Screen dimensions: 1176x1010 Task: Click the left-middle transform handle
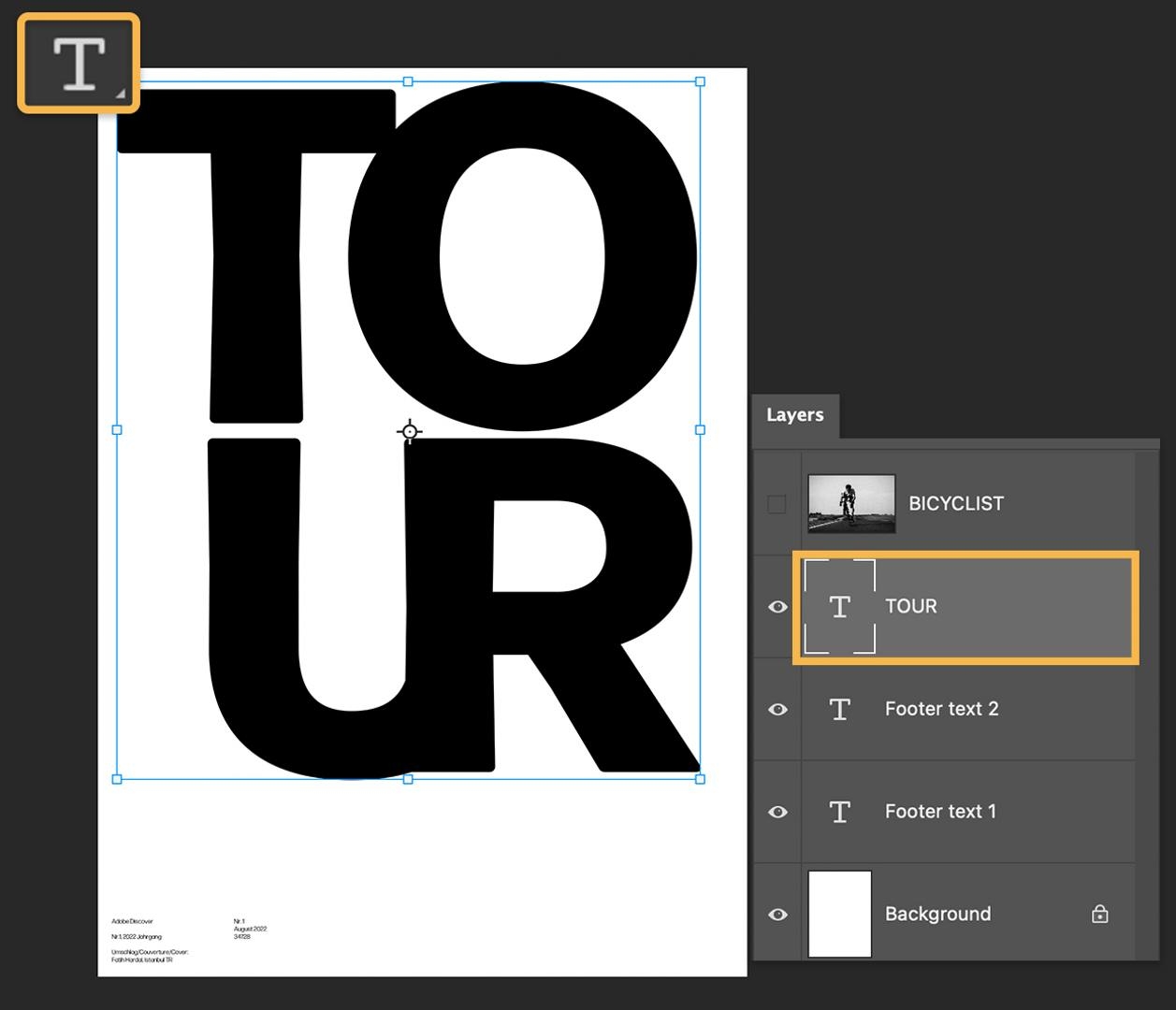pos(117,430)
